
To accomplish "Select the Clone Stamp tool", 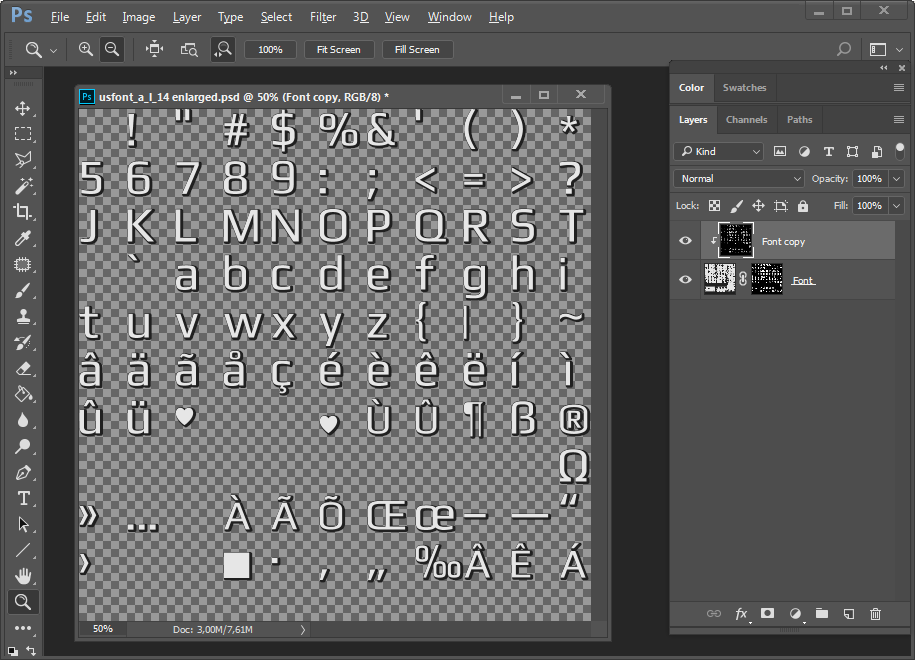I will [23, 317].
